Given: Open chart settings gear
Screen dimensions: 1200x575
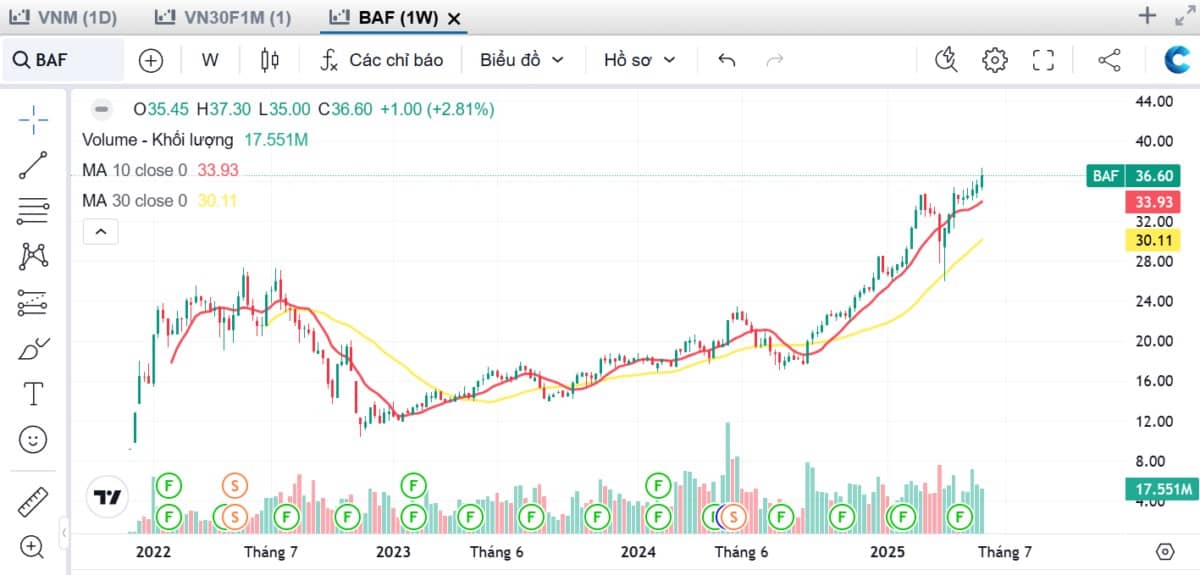Looking at the screenshot, I should [994, 60].
